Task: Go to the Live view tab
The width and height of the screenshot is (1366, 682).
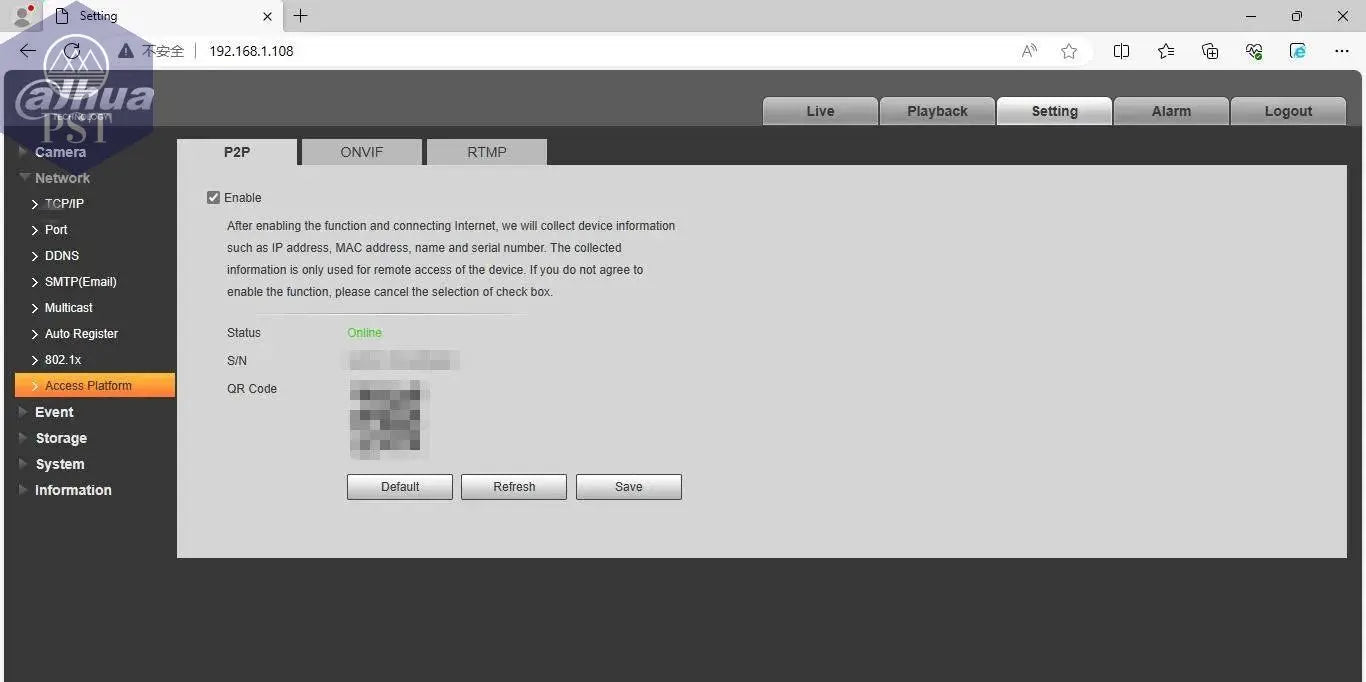Action: (820, 111)
